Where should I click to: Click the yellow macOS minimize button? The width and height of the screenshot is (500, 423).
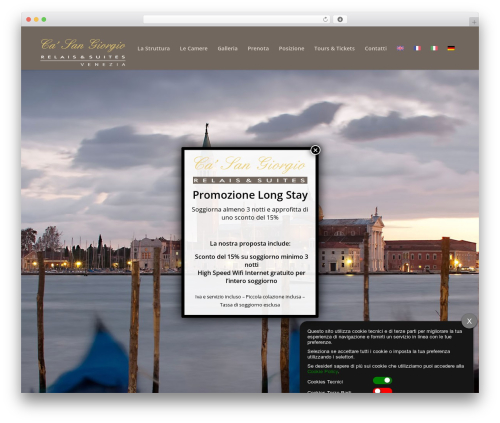[x=36, y=20]
